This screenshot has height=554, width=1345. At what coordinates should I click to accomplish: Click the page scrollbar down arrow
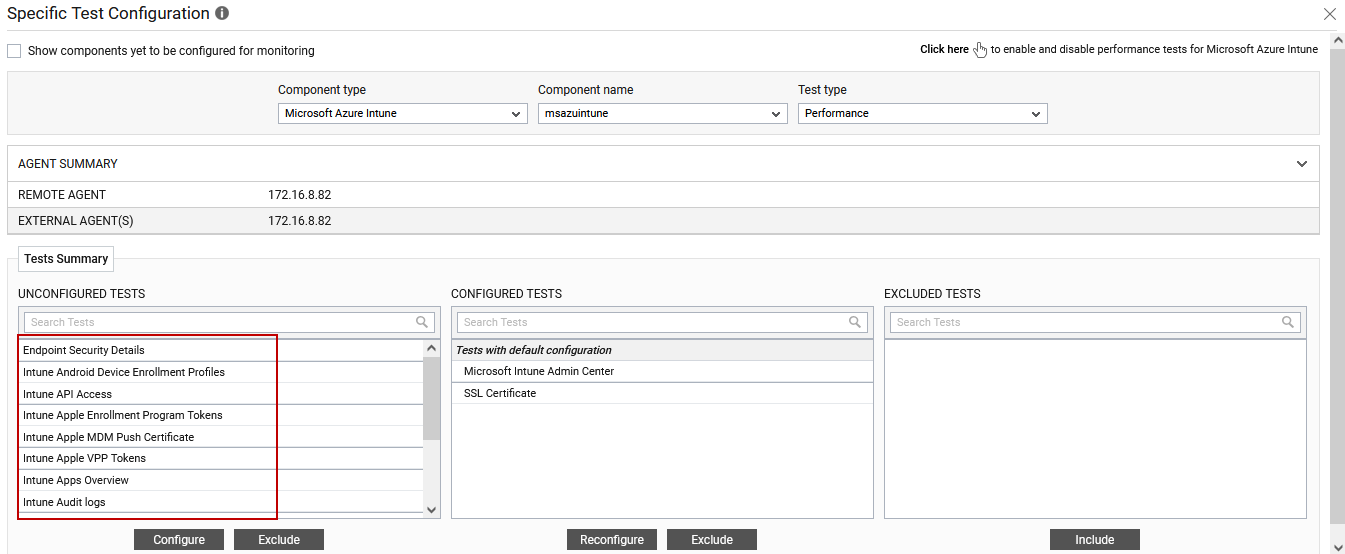[1337, 546]
